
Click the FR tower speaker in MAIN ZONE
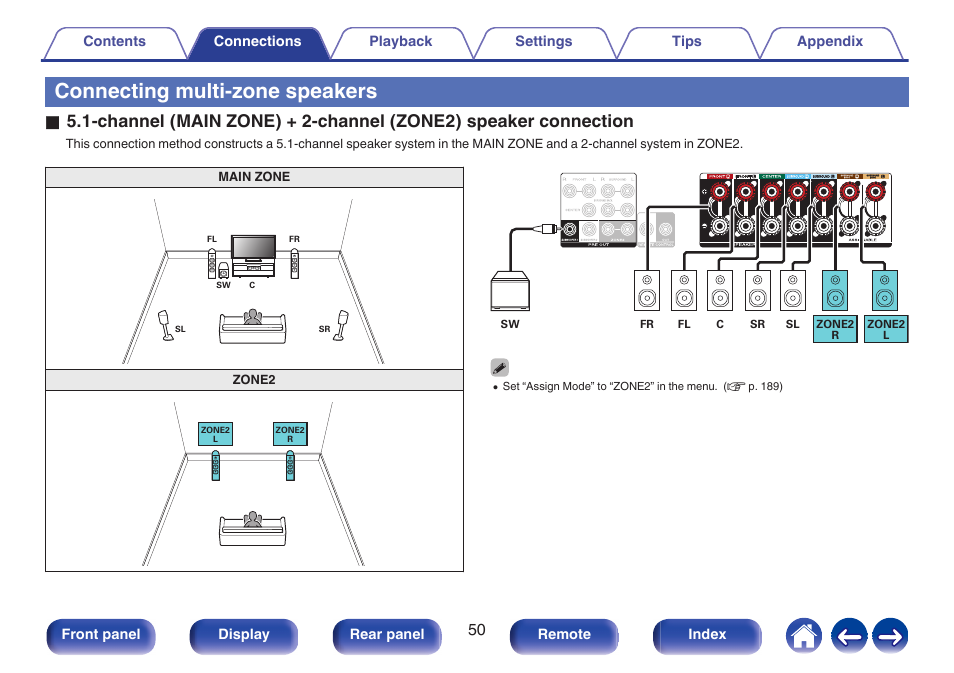[x=294, y=262]
